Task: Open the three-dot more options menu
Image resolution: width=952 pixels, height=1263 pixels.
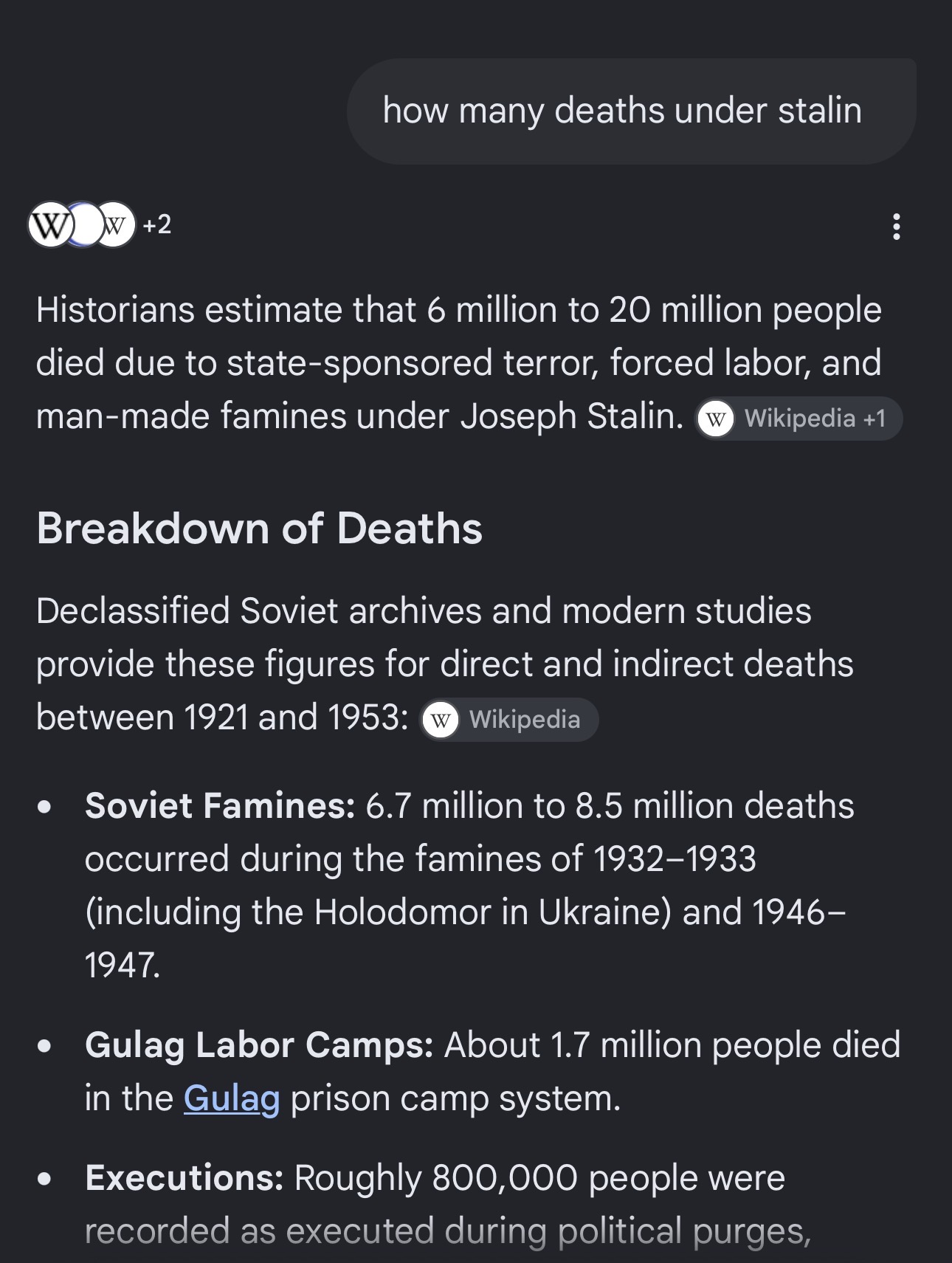Action: point(896,227)
